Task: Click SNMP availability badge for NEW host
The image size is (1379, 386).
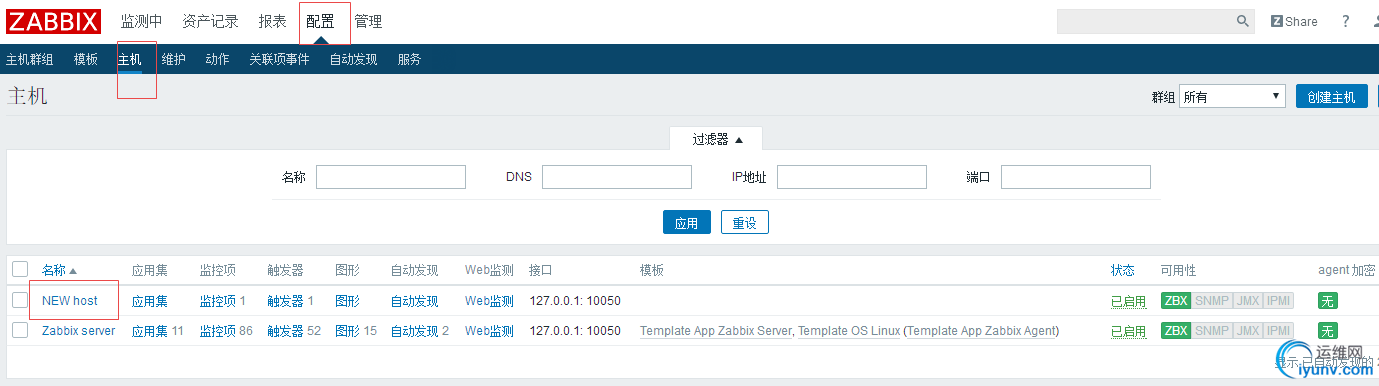Action: 1211,300
